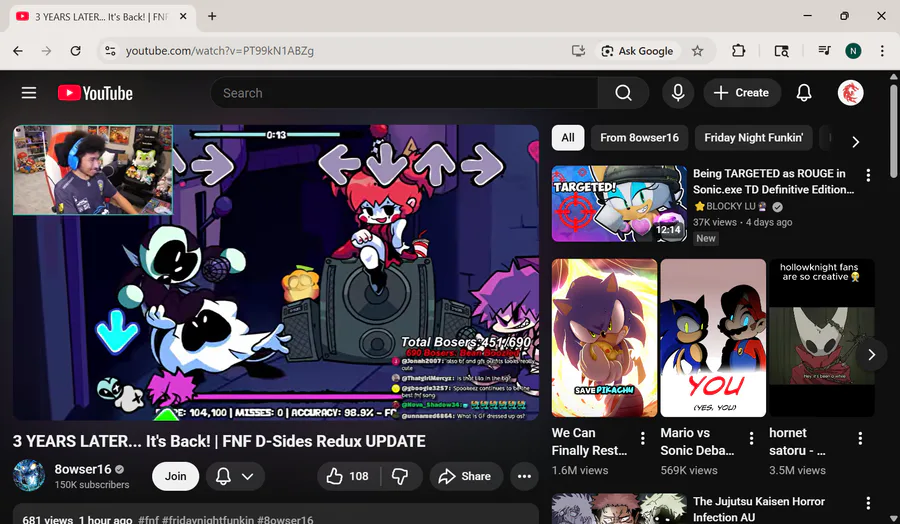Open options for hornet satoru short
The image size is (900, 524).
pos(860,438)
